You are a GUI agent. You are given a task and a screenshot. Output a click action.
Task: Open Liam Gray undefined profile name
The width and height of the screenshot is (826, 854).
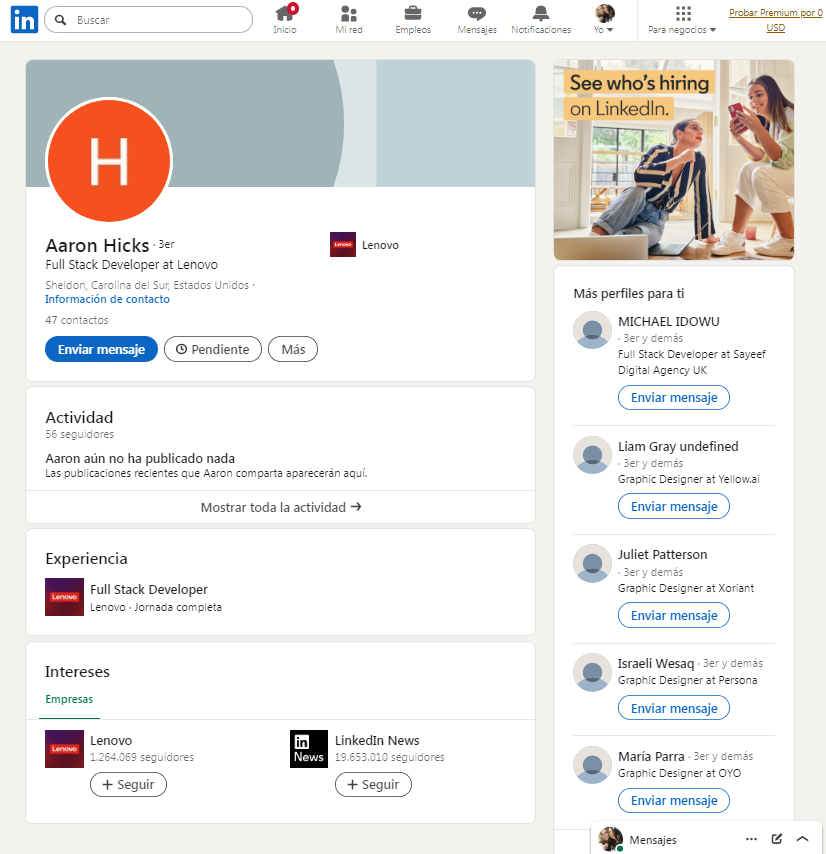[678, 446]
